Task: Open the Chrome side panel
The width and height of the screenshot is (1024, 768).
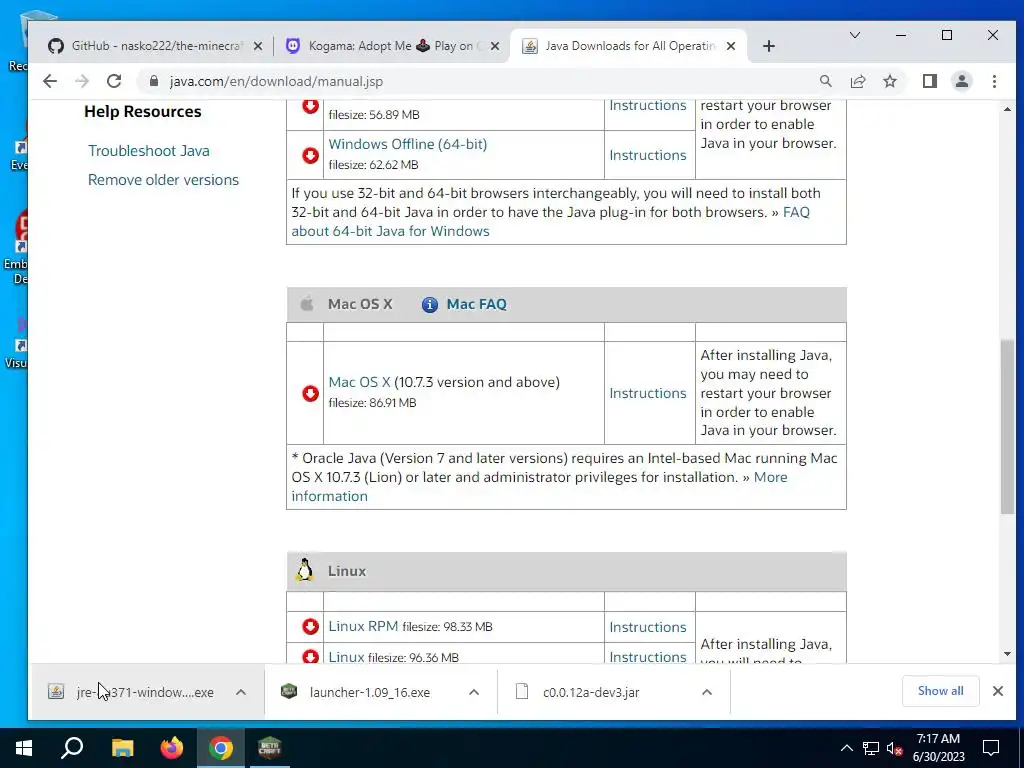Action: (929, 81)
